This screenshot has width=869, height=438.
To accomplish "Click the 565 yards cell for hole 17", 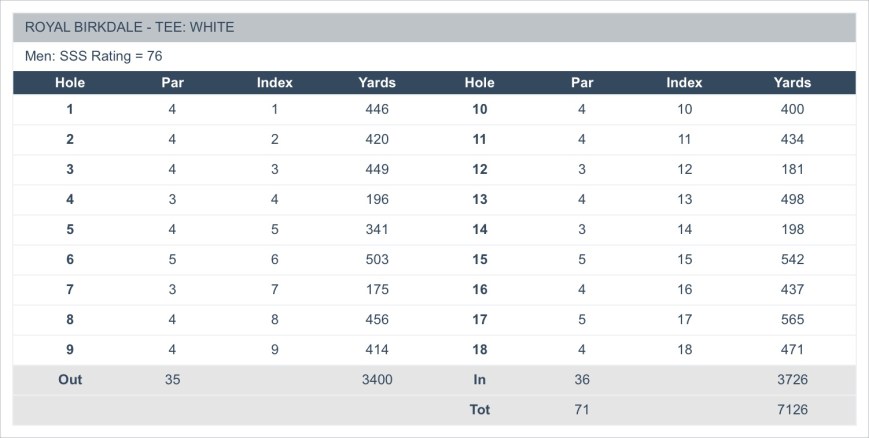I will [x=792, y=319].
